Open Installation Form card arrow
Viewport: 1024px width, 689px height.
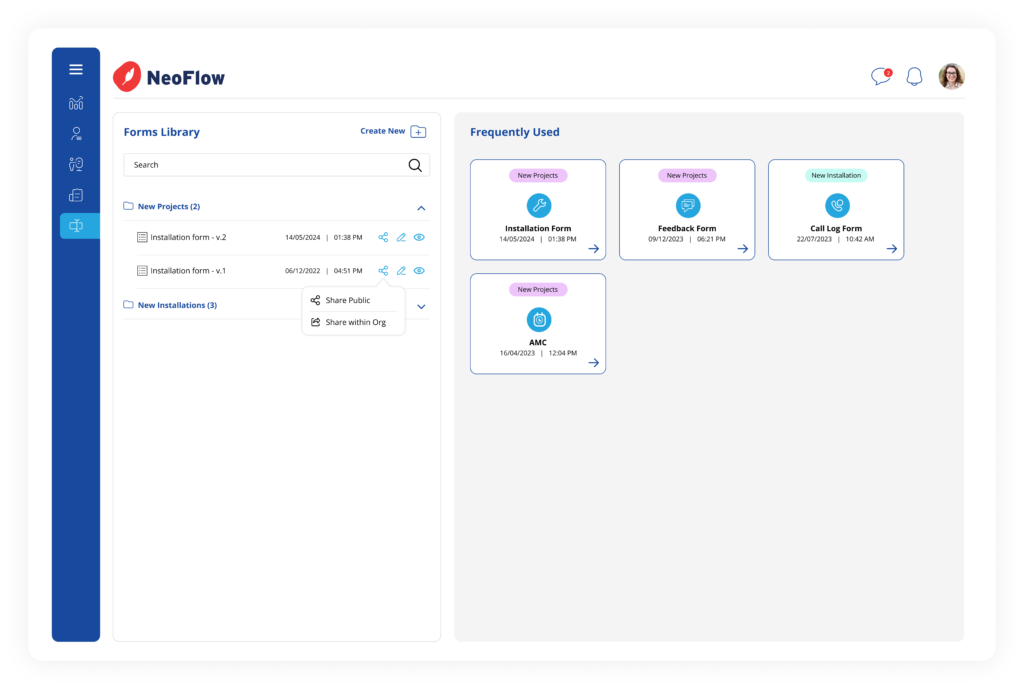(x=594, y=249)
